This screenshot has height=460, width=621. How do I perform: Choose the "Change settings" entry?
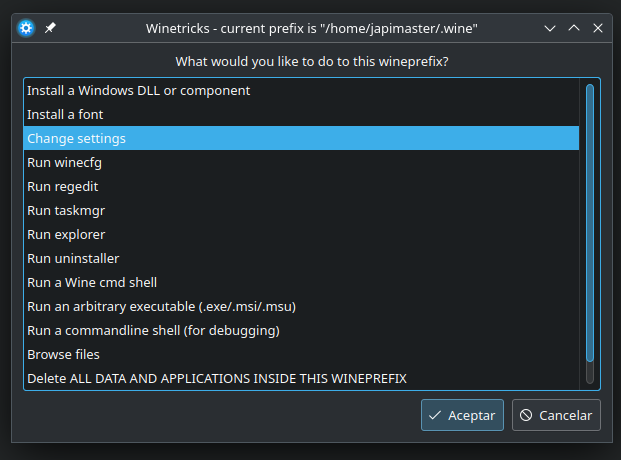pos(76,138)
